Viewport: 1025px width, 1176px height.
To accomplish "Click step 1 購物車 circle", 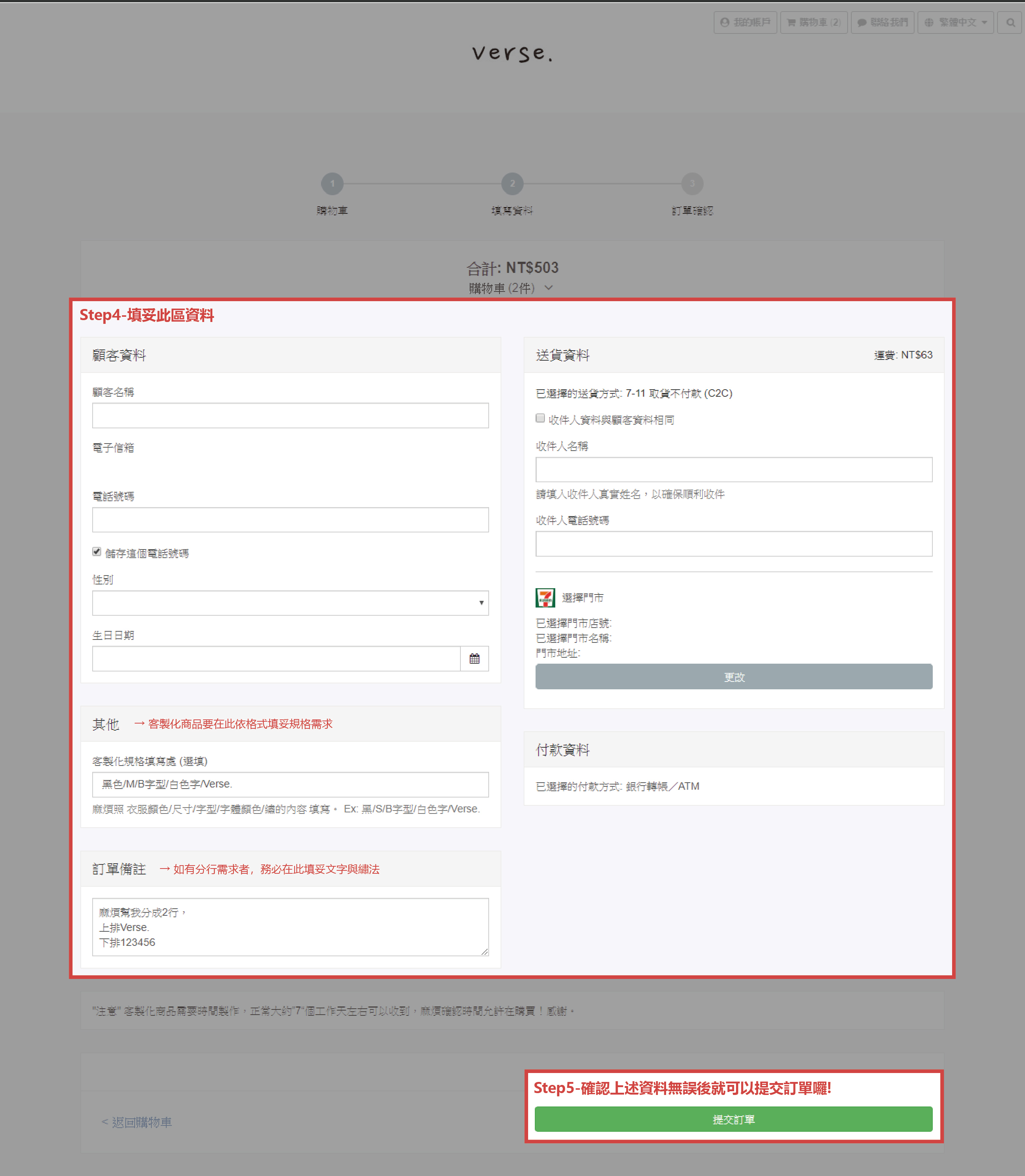I will tap(332, 184).
